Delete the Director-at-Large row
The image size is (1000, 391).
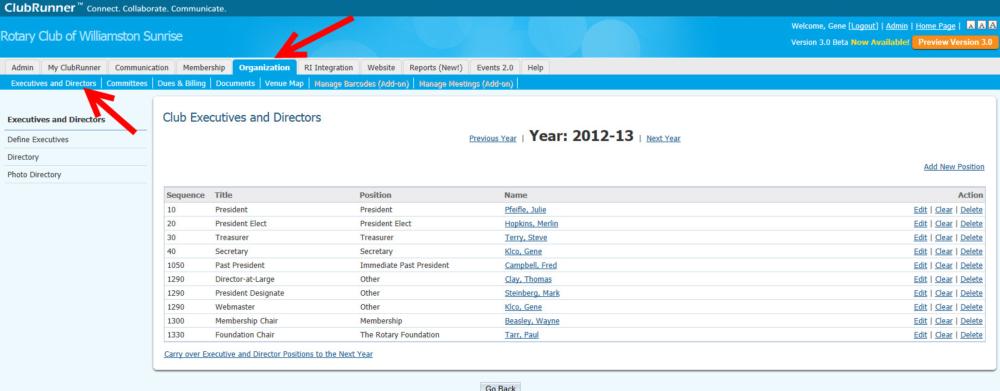click(971, 279)
